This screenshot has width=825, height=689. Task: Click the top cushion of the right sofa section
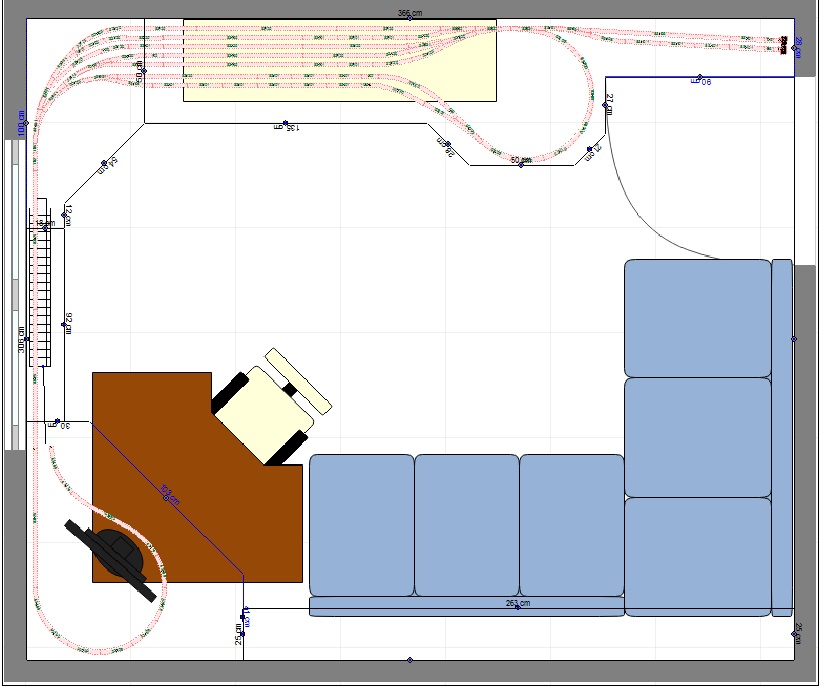click(x=697, y=317)
